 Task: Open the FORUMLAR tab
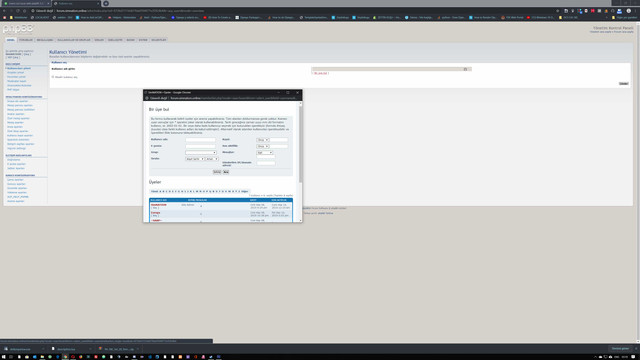point(26,40)
